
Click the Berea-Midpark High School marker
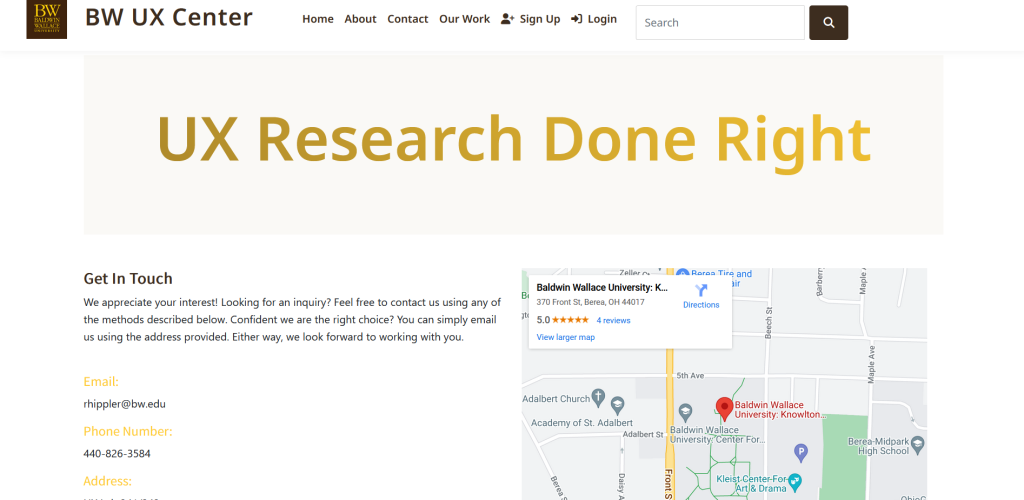point(918,443)
